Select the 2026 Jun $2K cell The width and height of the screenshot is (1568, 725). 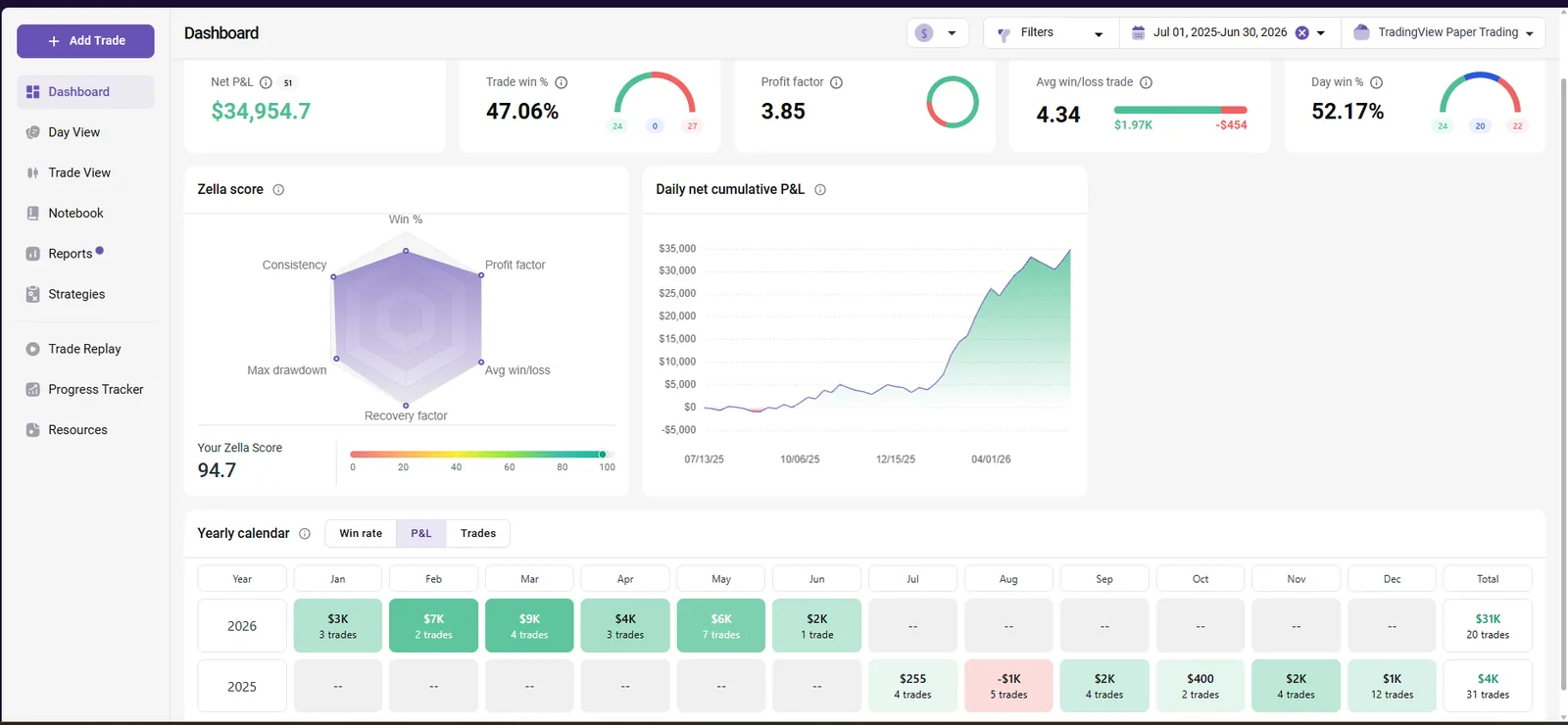click(817, 626)
